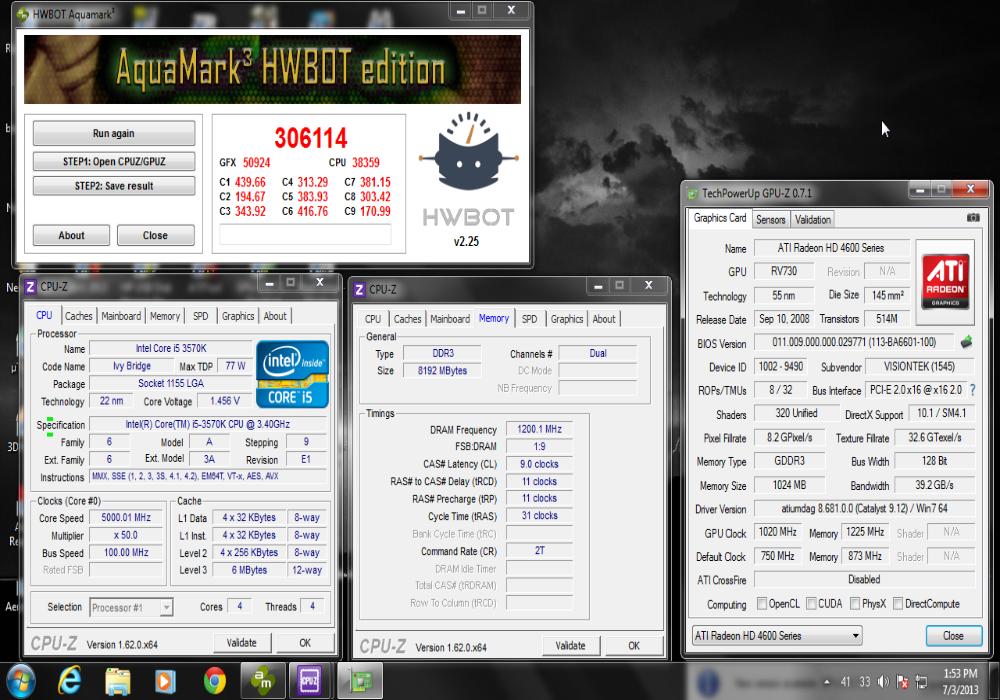Viewport: 1000px width, 700px height.
Task: Click the GPU-Z BIOS save chip icon
Action: [967, 342]
